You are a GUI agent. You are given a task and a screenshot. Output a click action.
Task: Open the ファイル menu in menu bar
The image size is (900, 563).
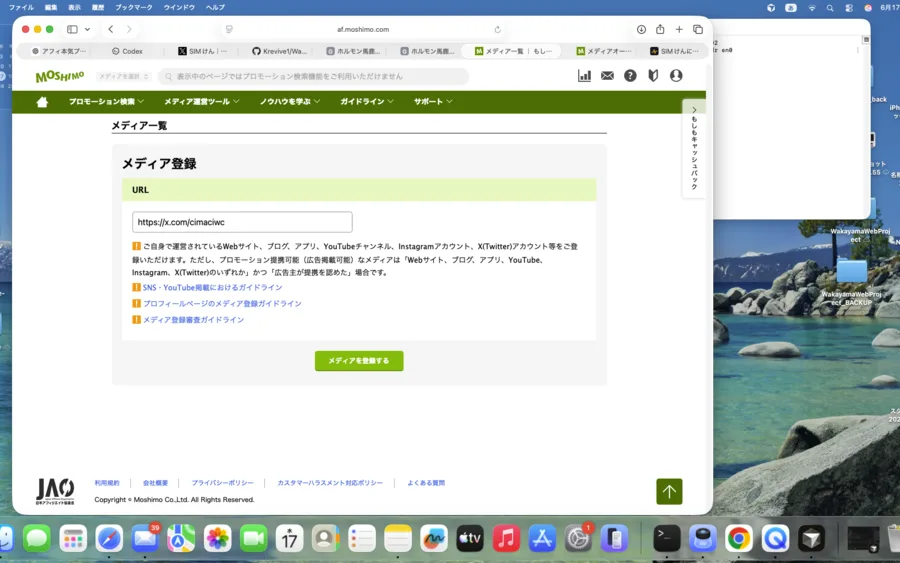[21, 7]
